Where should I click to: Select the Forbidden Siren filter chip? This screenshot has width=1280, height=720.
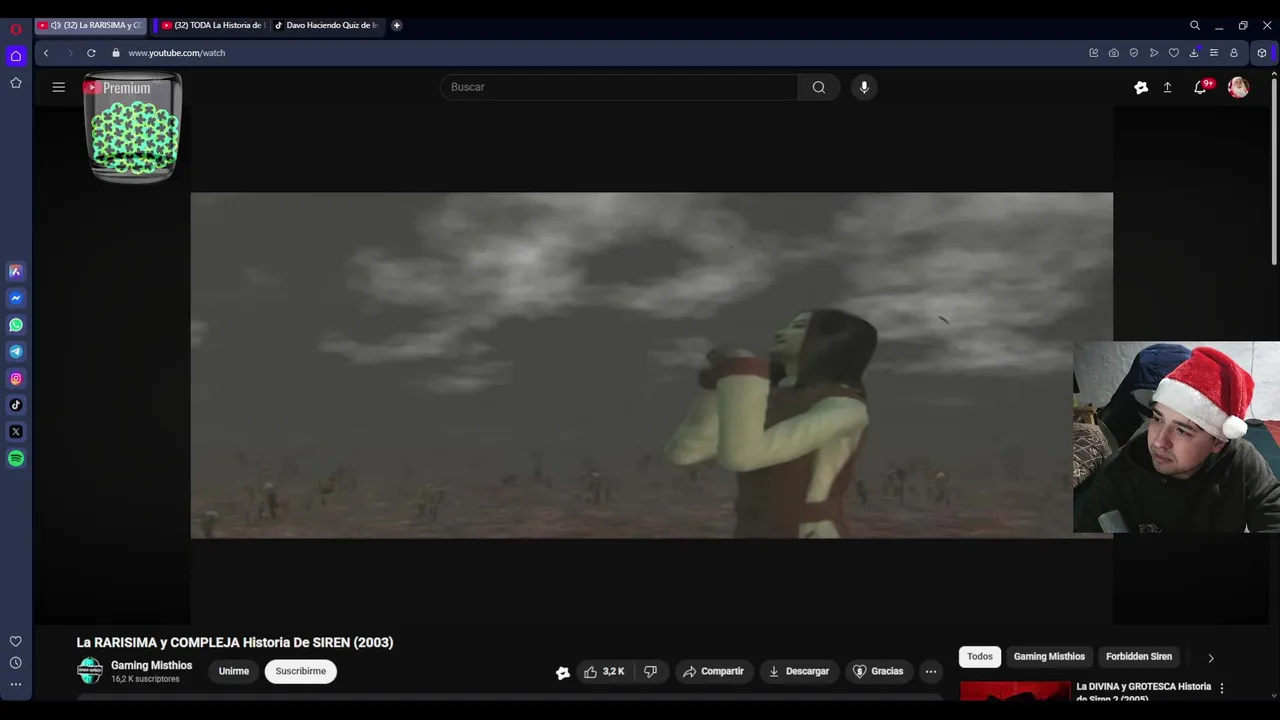1139,657
